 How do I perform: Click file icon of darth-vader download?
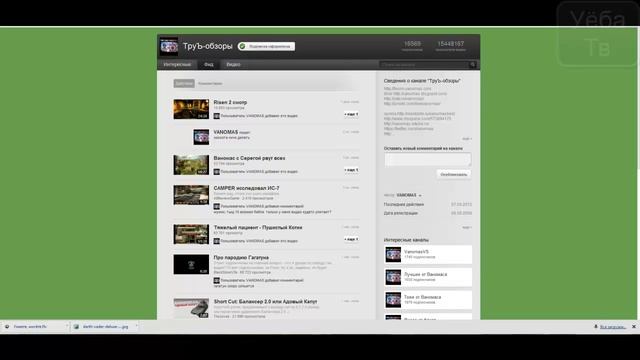click(76, 327)
